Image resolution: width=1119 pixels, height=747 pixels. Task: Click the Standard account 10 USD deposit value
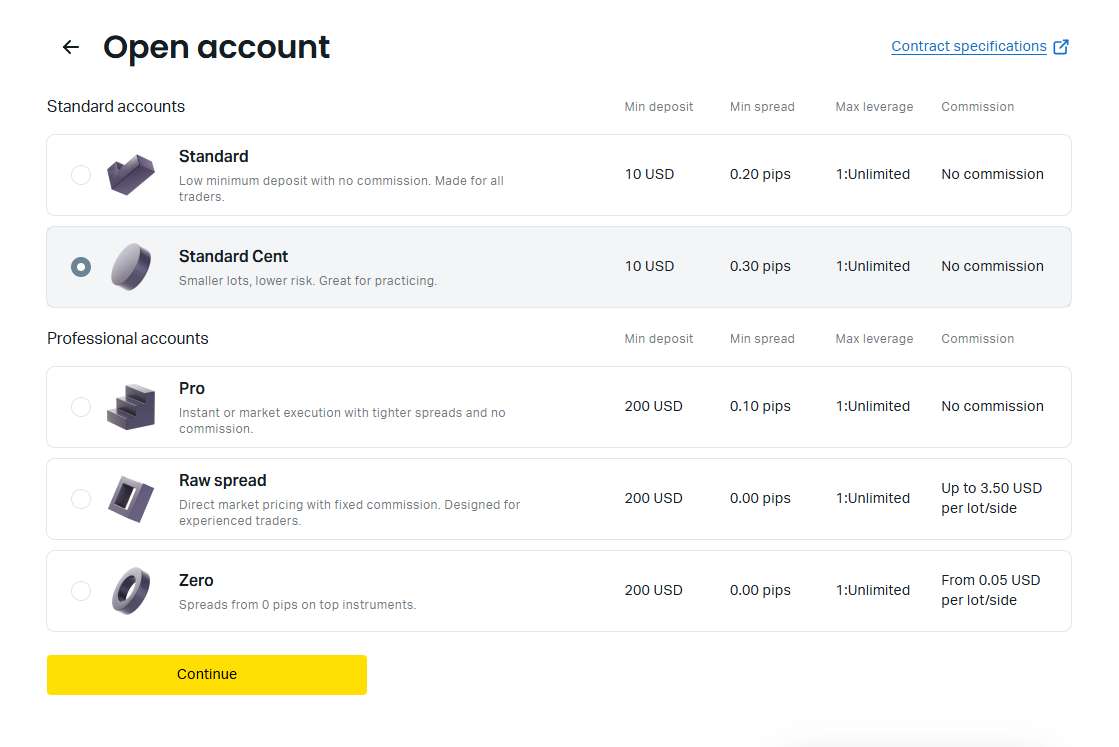click(x=649, y=174)
